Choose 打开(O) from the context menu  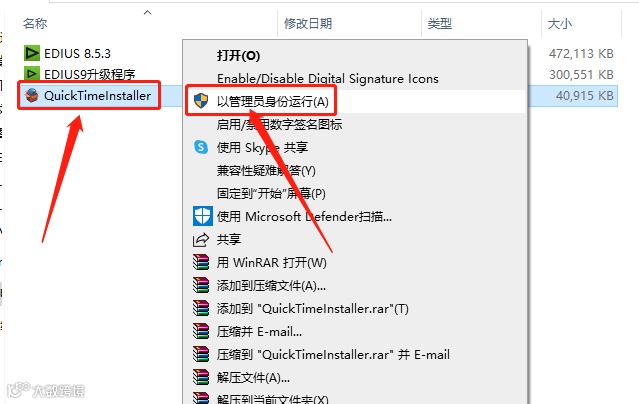pos(238,55)
